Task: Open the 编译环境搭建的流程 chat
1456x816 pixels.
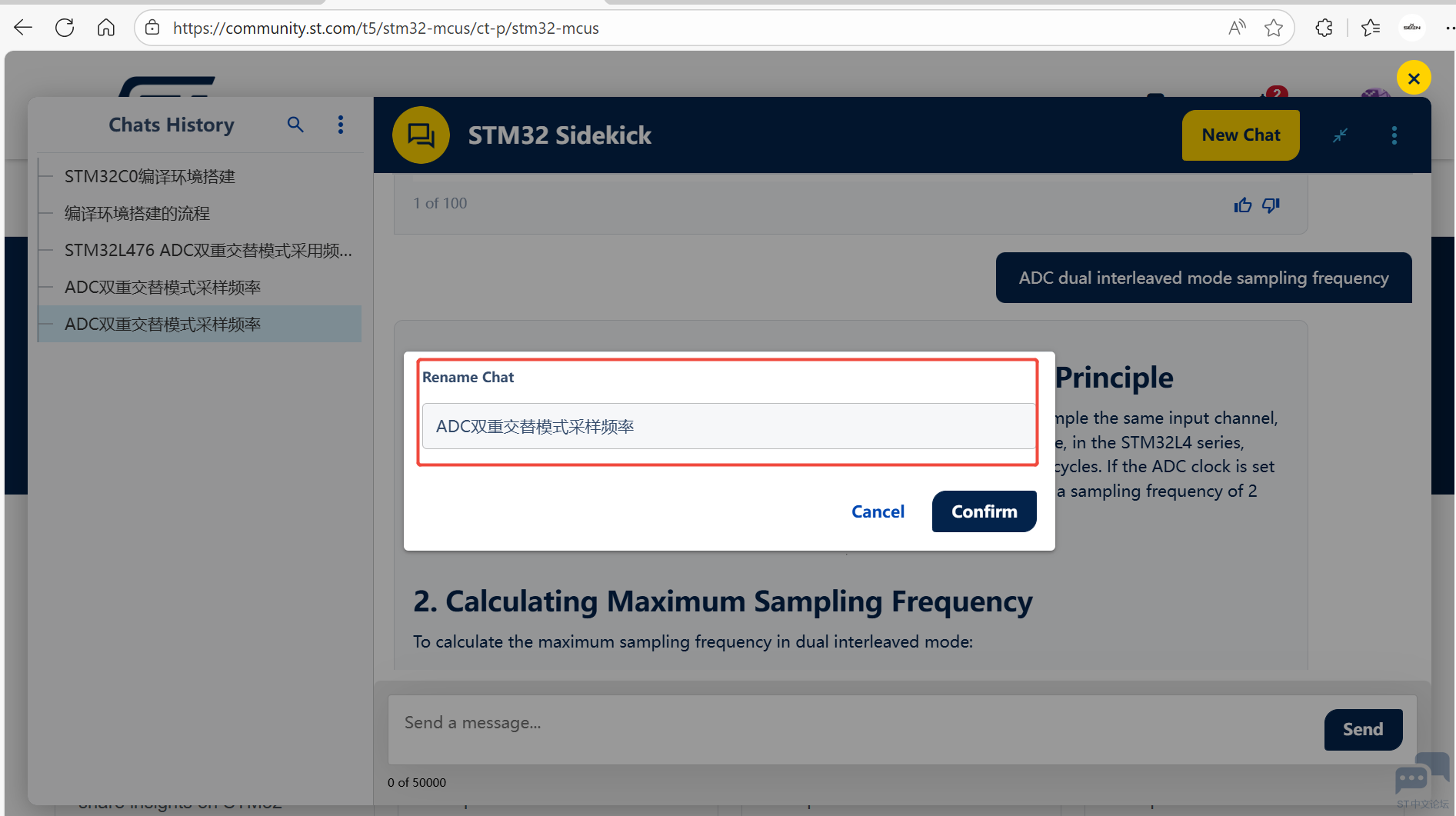Action: pos(137,214)
